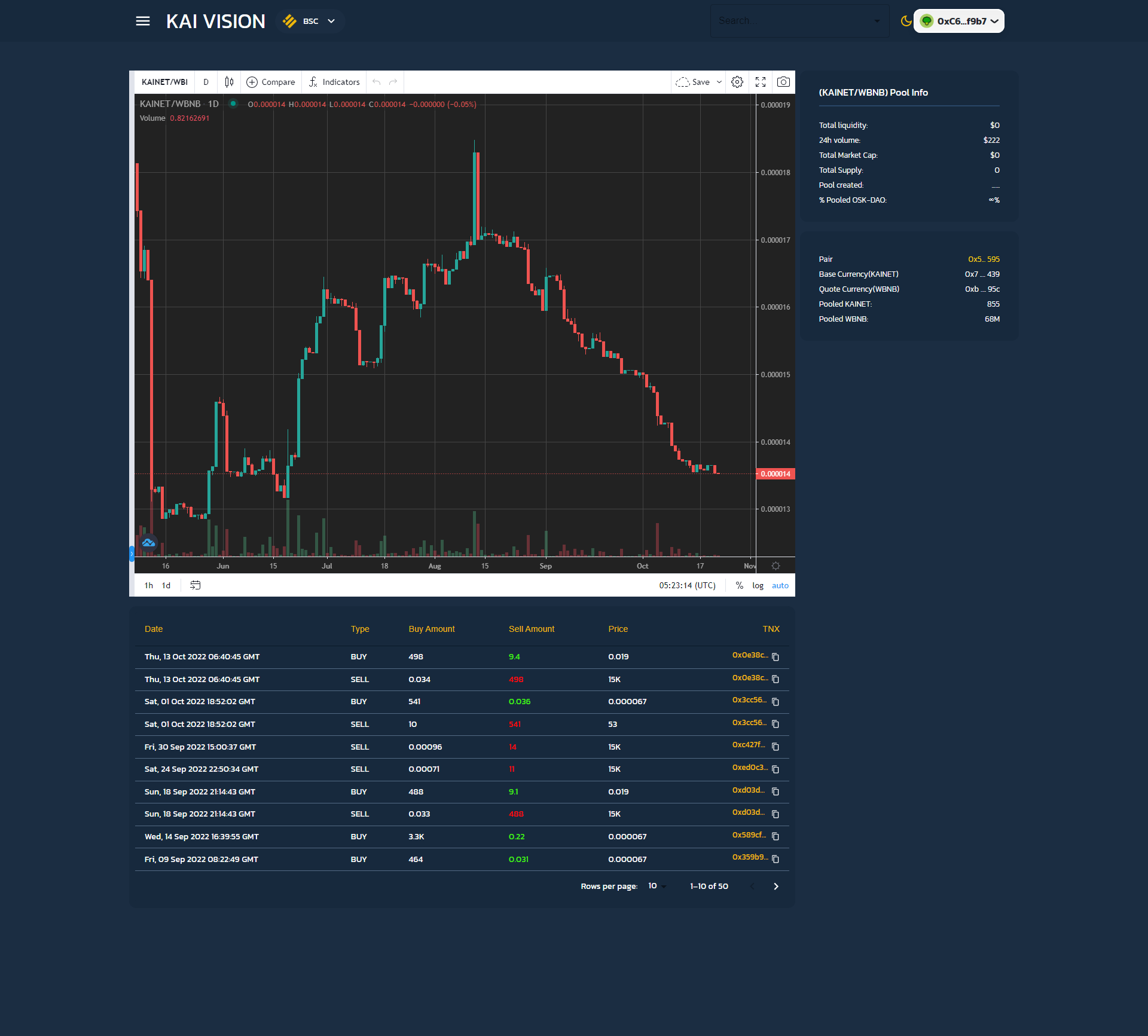Open chart settings gear icon
The height and width of the screenshot is (1036, 1148).
coord(737,82)
